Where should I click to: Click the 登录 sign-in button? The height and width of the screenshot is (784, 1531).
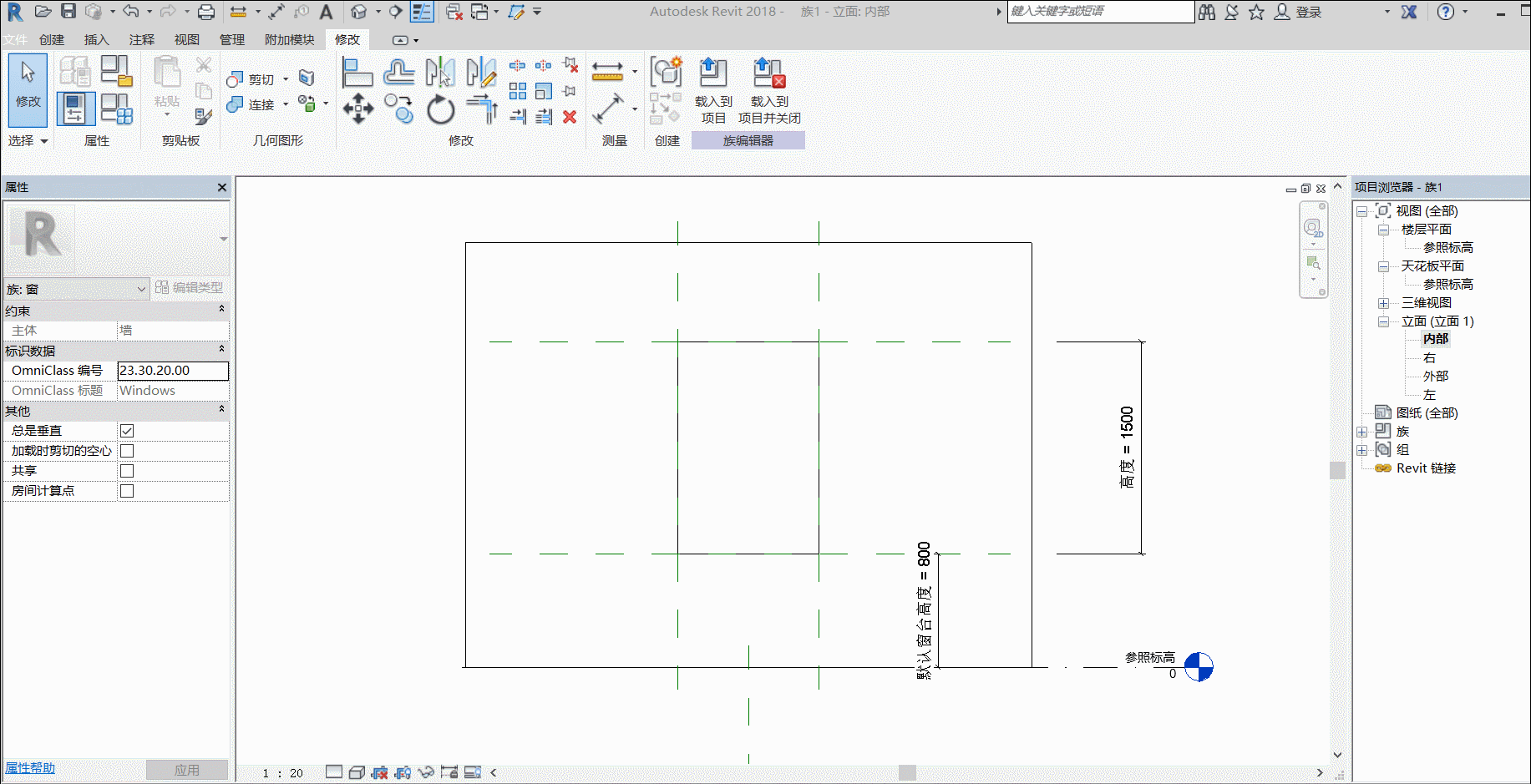click(x=1298, y=13)
